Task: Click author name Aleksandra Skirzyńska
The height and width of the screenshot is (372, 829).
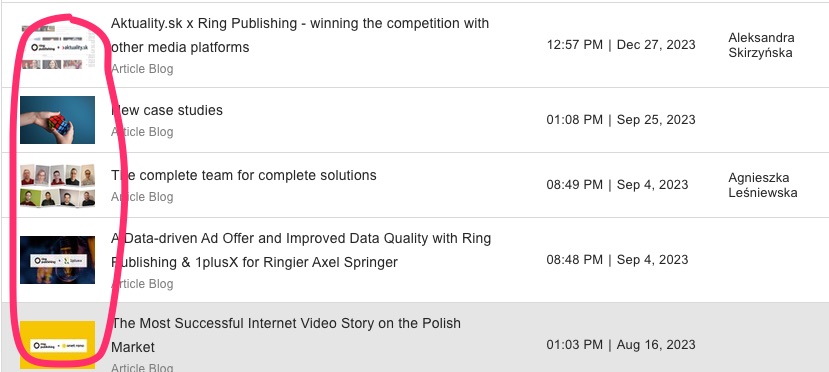Action: coord(761,45)
